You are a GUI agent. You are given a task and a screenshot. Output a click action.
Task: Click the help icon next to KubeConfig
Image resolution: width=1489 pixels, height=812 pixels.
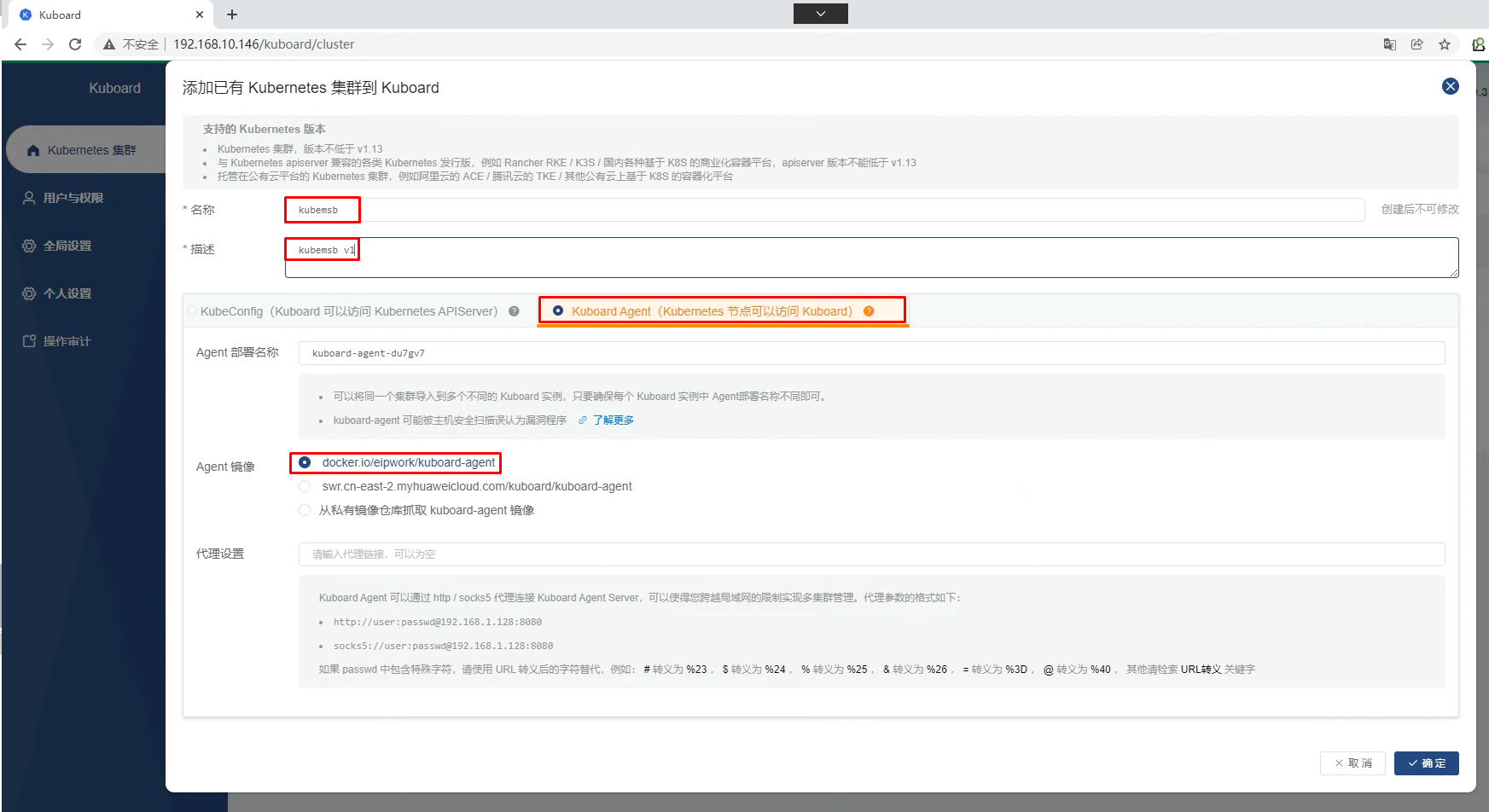pos(514,311)
